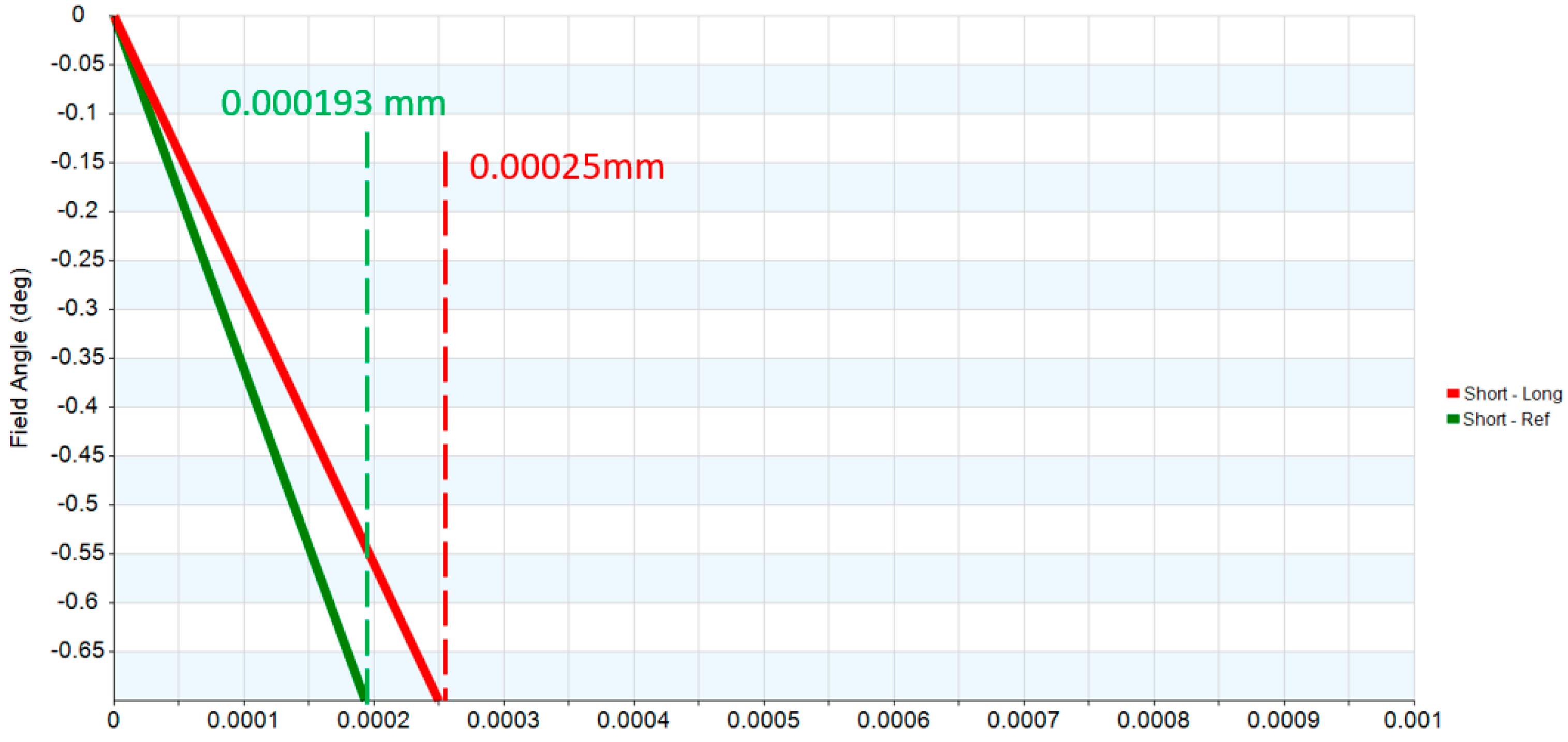This screenshot has width=1568, height=742.
Task: Select the Short - Long legend label
Action: [x=1513, y=394]
